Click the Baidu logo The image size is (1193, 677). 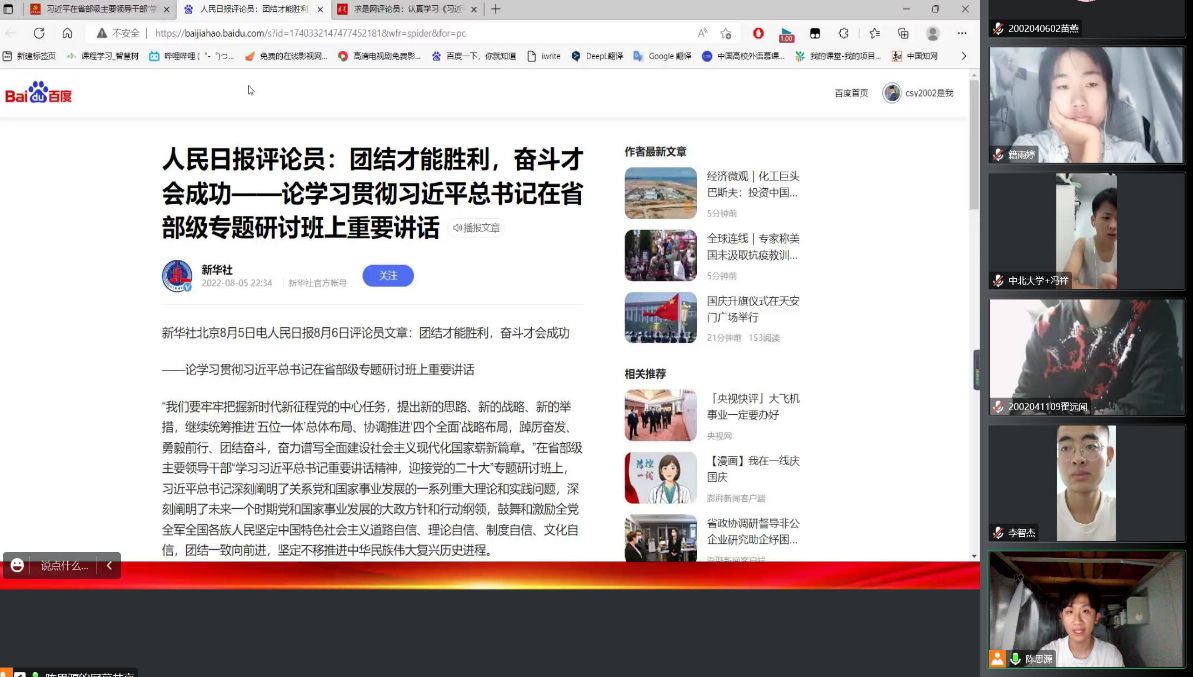38,92
